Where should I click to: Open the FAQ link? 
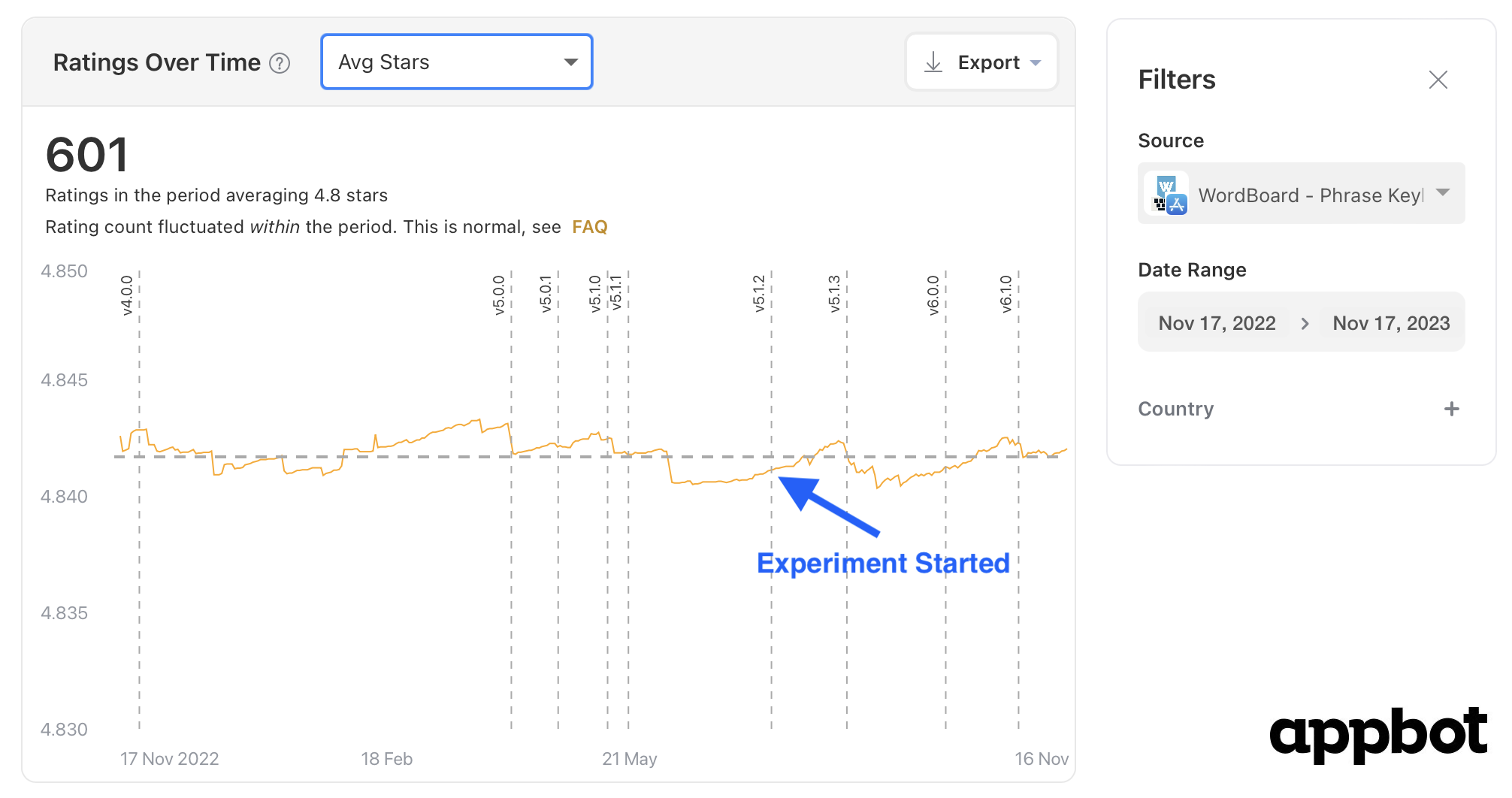[589, 227]
